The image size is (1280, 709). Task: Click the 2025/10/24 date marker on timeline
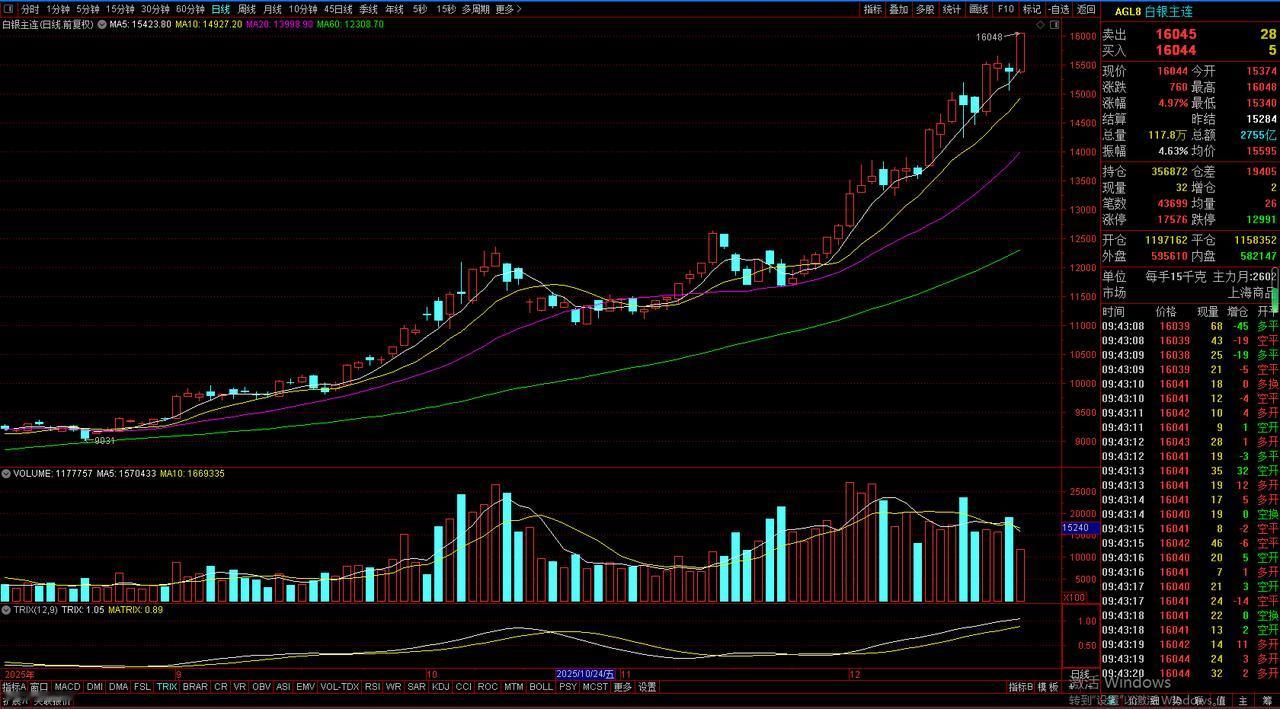coord(585,675)
